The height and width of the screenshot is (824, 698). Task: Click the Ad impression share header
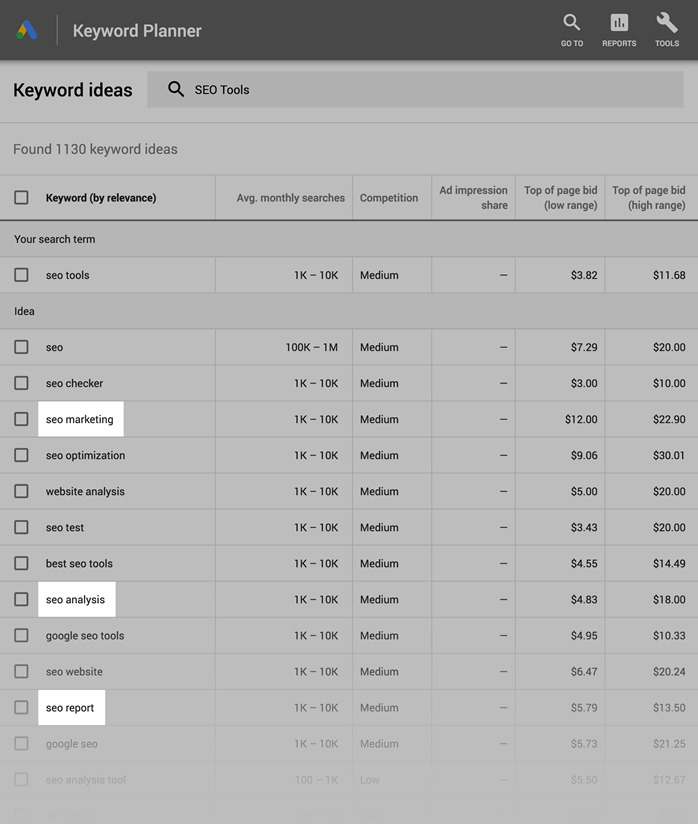(474, 198)
